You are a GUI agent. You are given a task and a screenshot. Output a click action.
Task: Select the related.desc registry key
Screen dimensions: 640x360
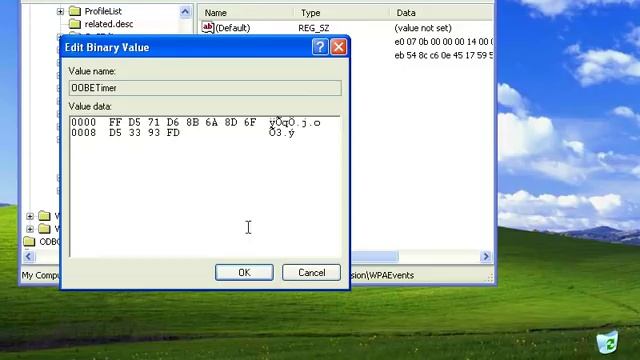tap(109, 24)
